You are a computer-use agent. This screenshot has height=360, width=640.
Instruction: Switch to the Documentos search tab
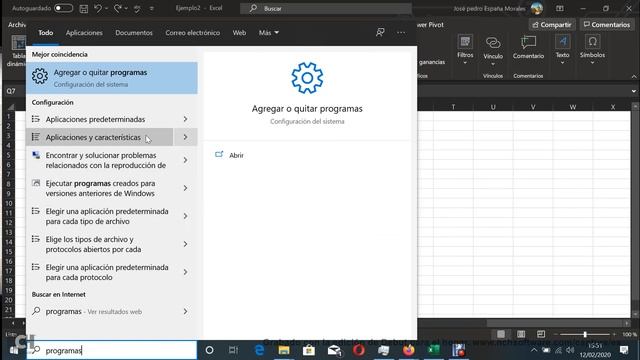[134, 33]
